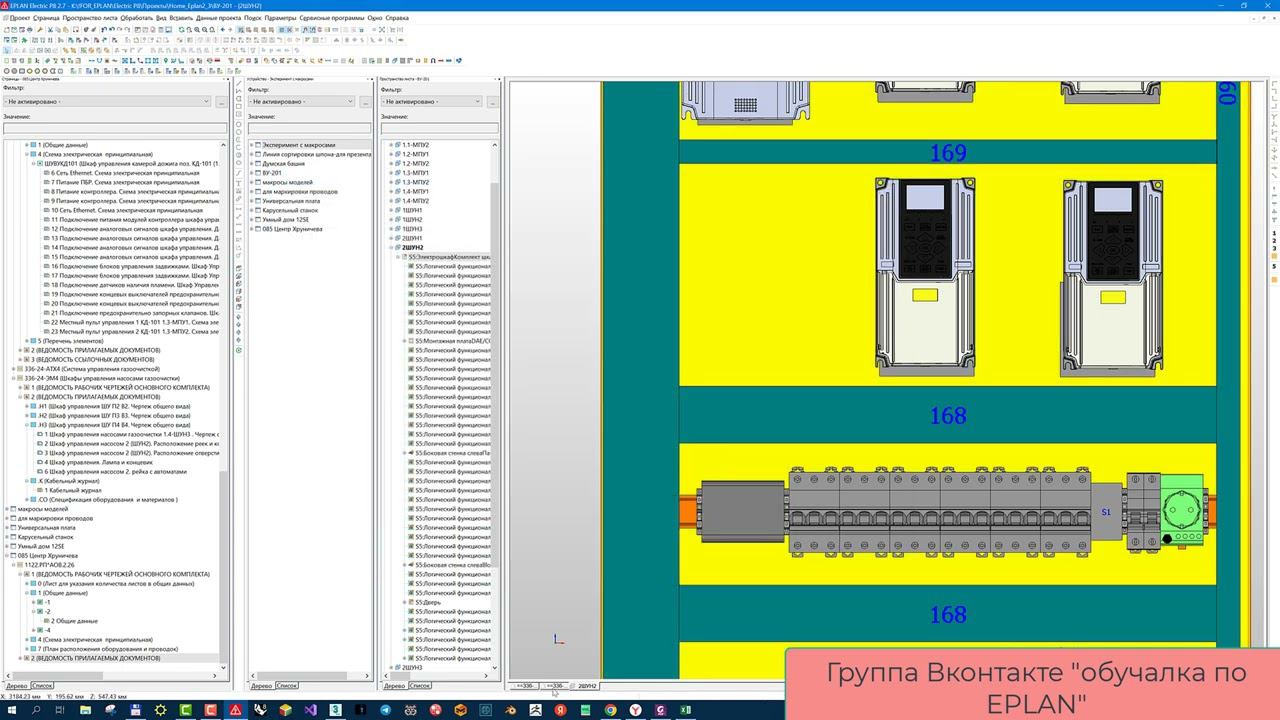Click the '...' filter button in the layout space navigator
This screenshot has width=1280, height=720.
pos(492,101)
